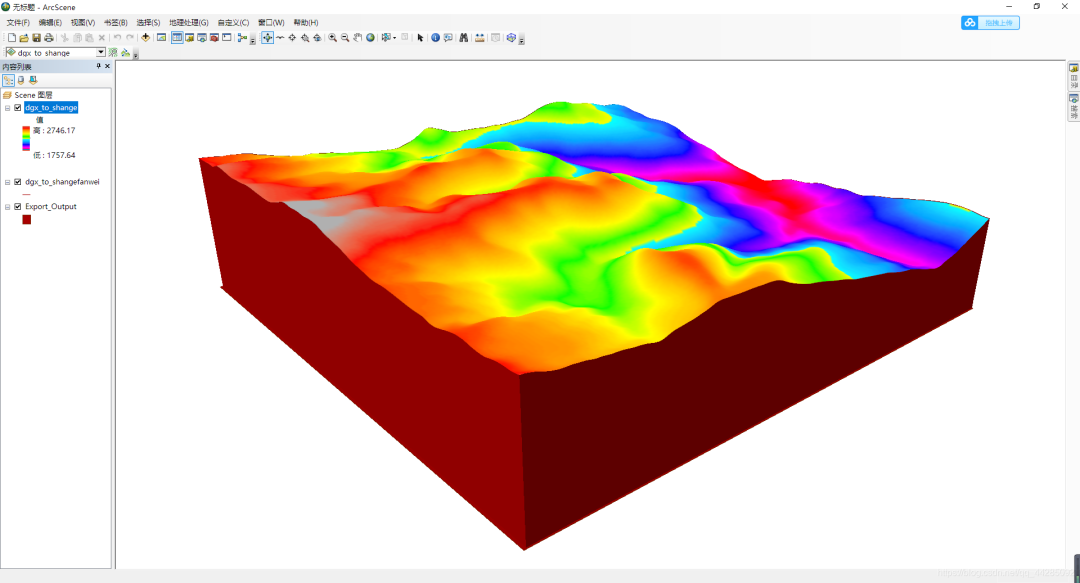Screen dimensions: 1080x583
Task: Select the dgx_to_shange layer name
Action: tap(51, 108)
